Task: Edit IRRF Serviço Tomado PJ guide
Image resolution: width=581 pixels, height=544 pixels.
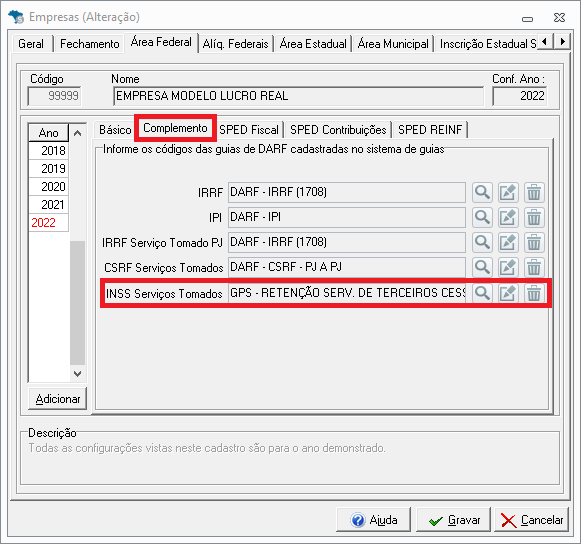Action: (x=508, y=243)
